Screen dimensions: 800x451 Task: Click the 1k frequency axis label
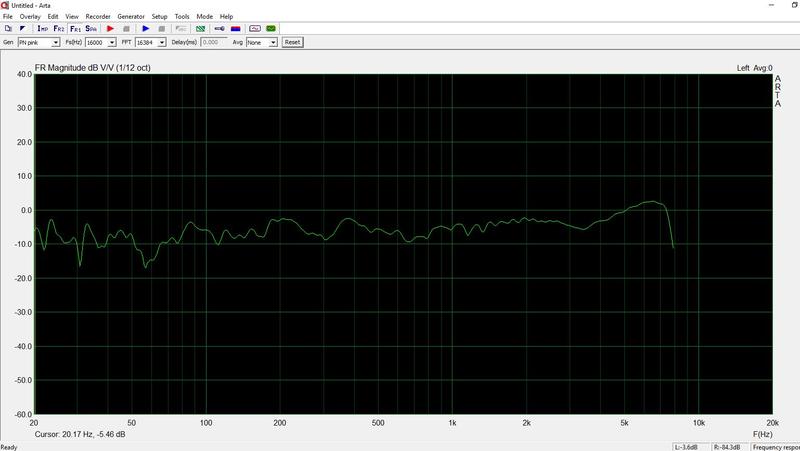pyautogui.click(x=452, y=423)
